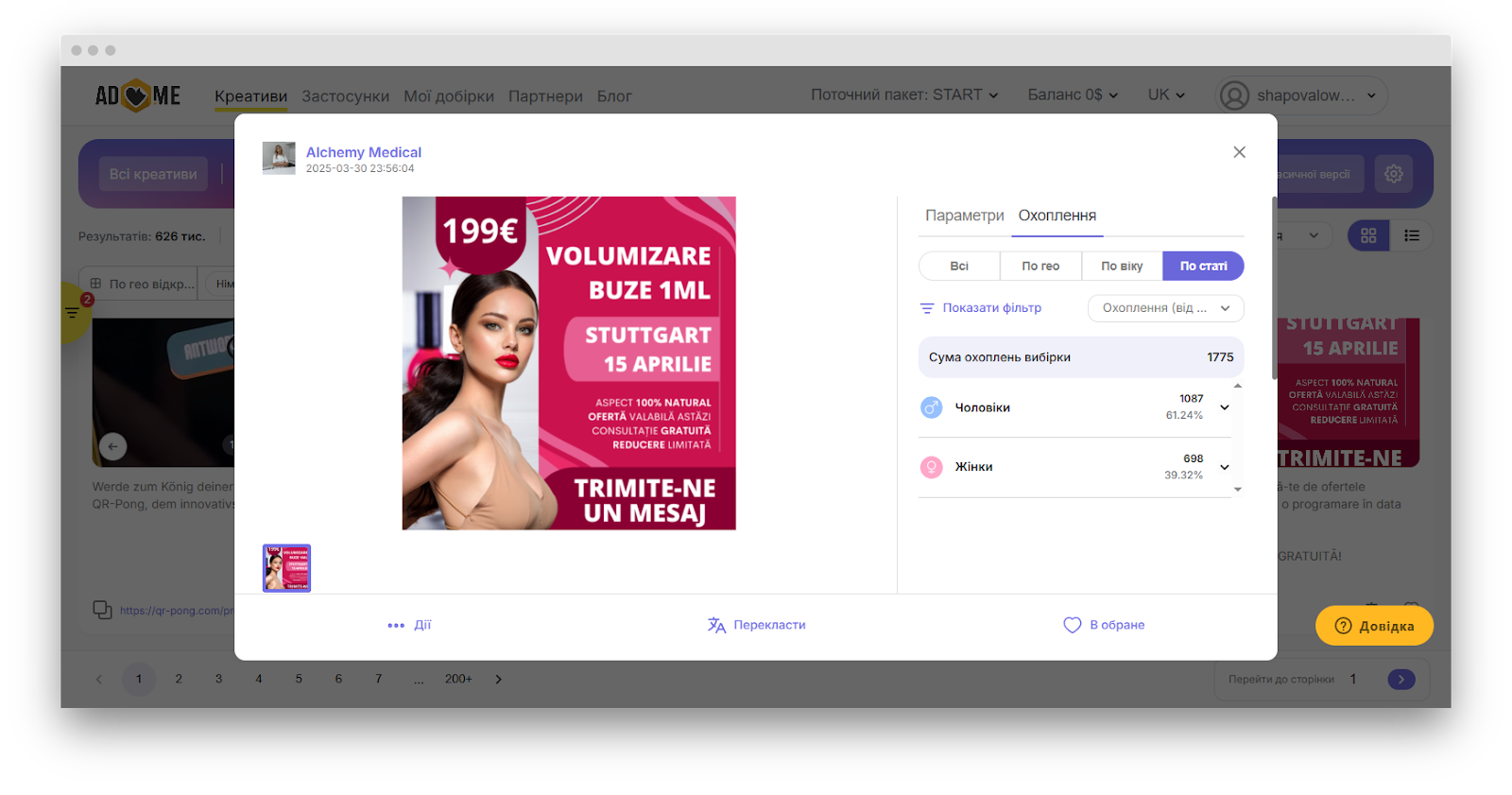Screen dimensions: 1512x795
Task: Select the creative thumbnail below the image
Action: click(x=286, y=568)
